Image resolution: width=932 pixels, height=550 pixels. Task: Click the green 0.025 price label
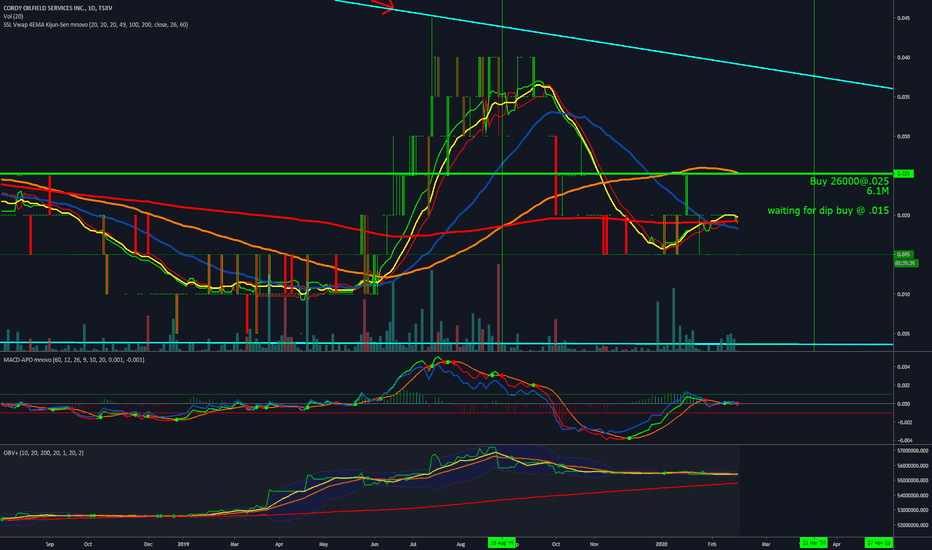(x=903, y=174)
